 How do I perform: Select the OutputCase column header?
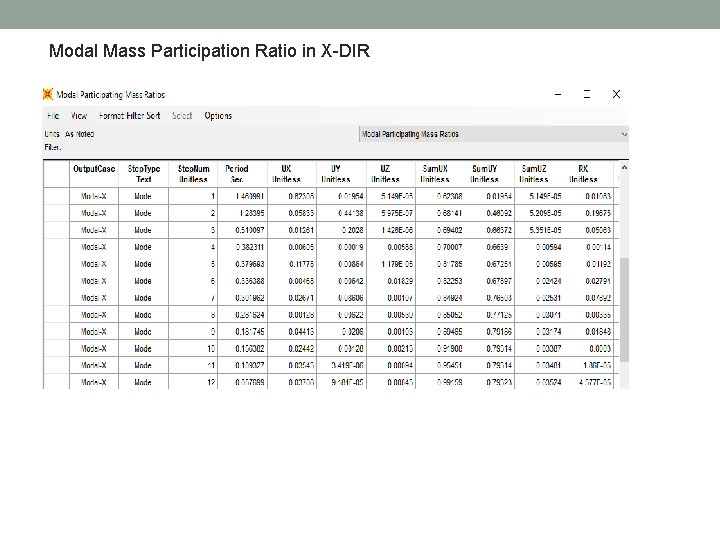tap(94, 174)
